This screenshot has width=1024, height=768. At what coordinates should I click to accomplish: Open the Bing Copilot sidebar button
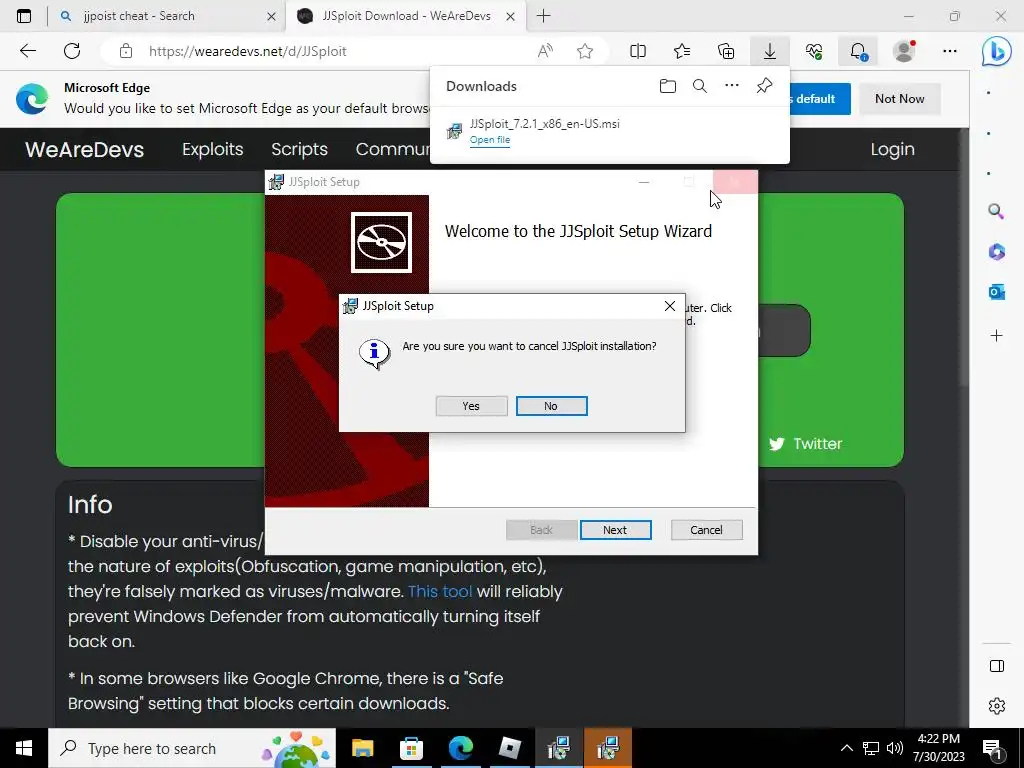997,51
